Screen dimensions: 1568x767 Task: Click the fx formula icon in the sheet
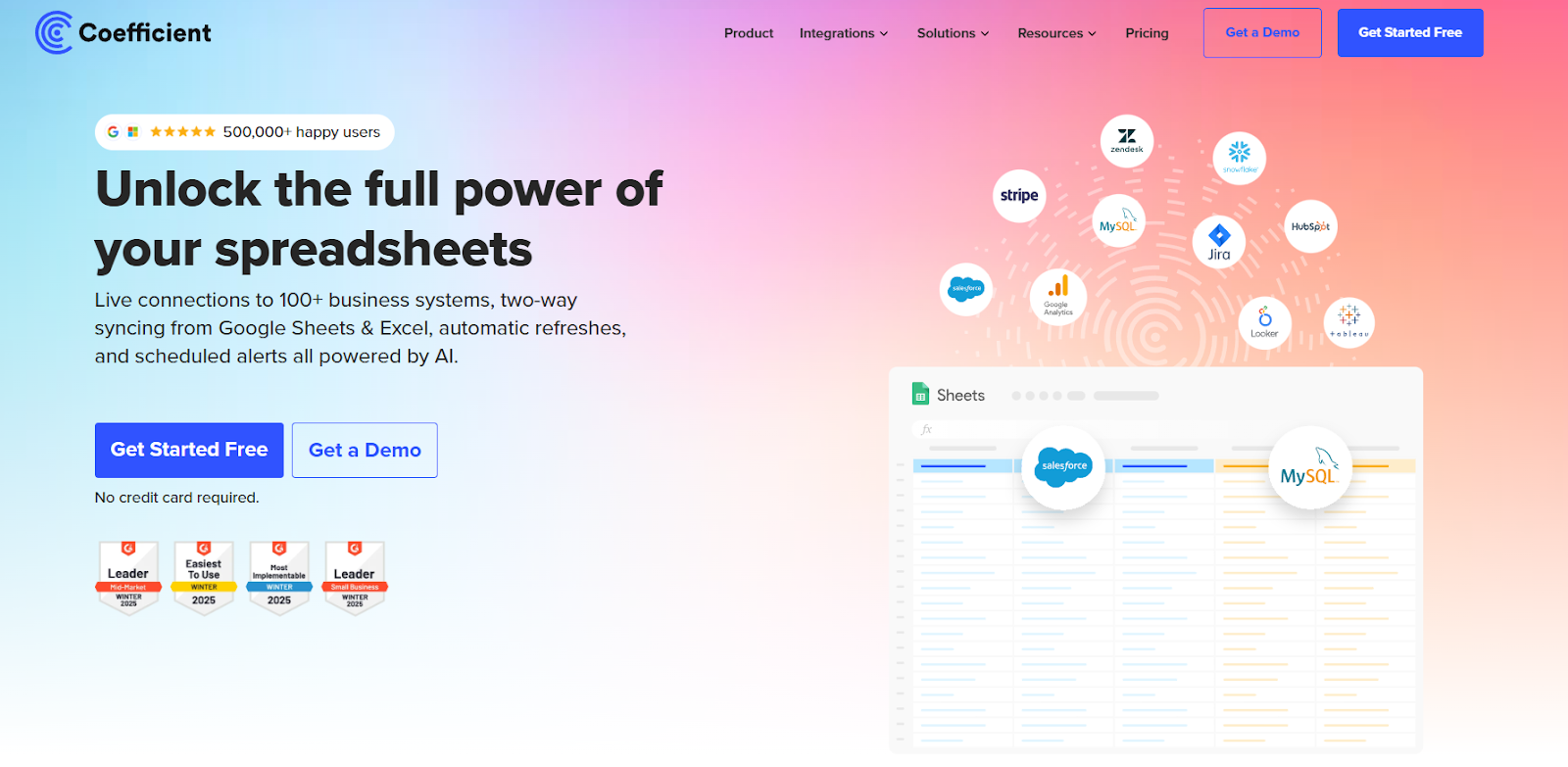click(927, 429)
